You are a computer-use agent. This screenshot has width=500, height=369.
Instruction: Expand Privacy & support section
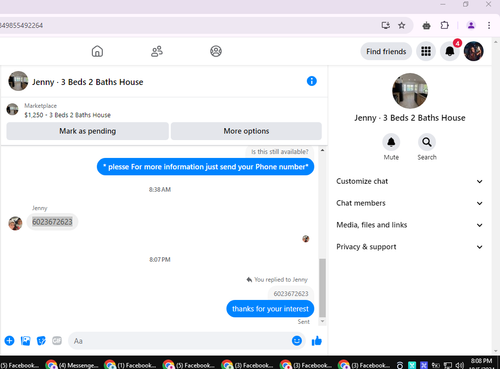point(410,247)
